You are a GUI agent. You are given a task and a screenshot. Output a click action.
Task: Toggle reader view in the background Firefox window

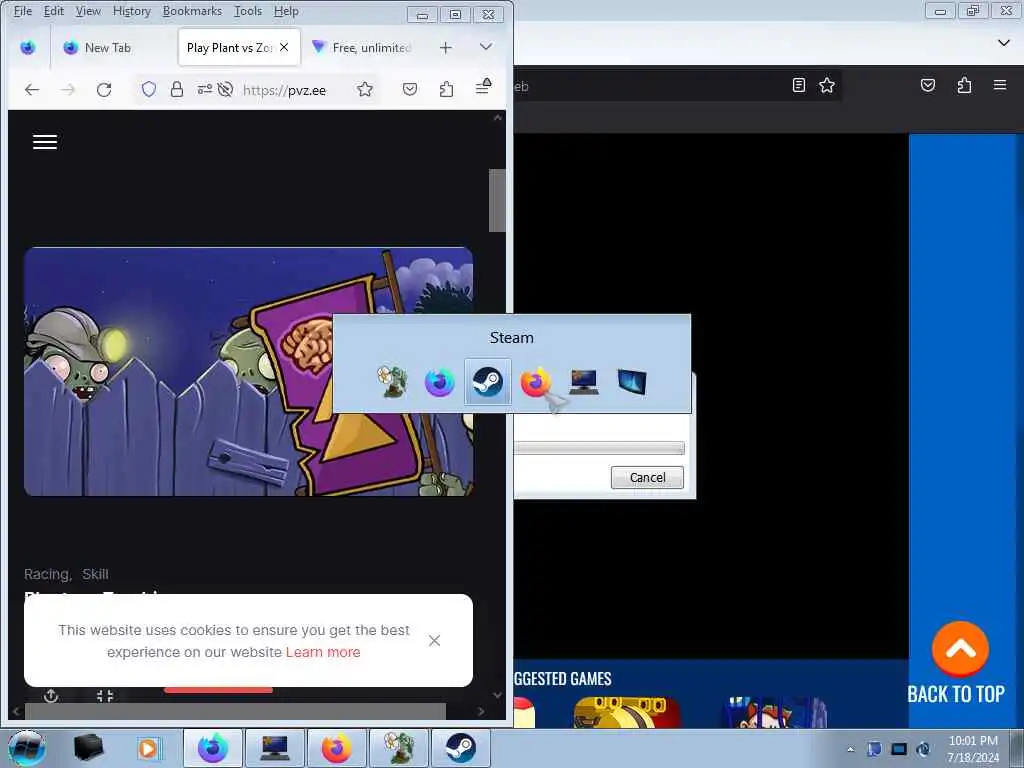point(798,85)
